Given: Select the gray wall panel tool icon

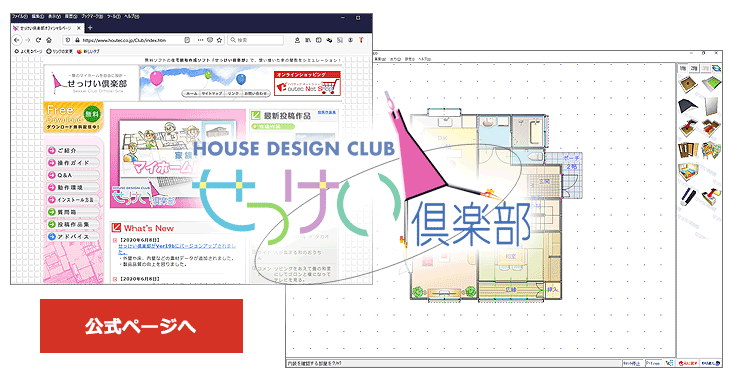Looking at the screenshot, I should click(x=711, y=106).
